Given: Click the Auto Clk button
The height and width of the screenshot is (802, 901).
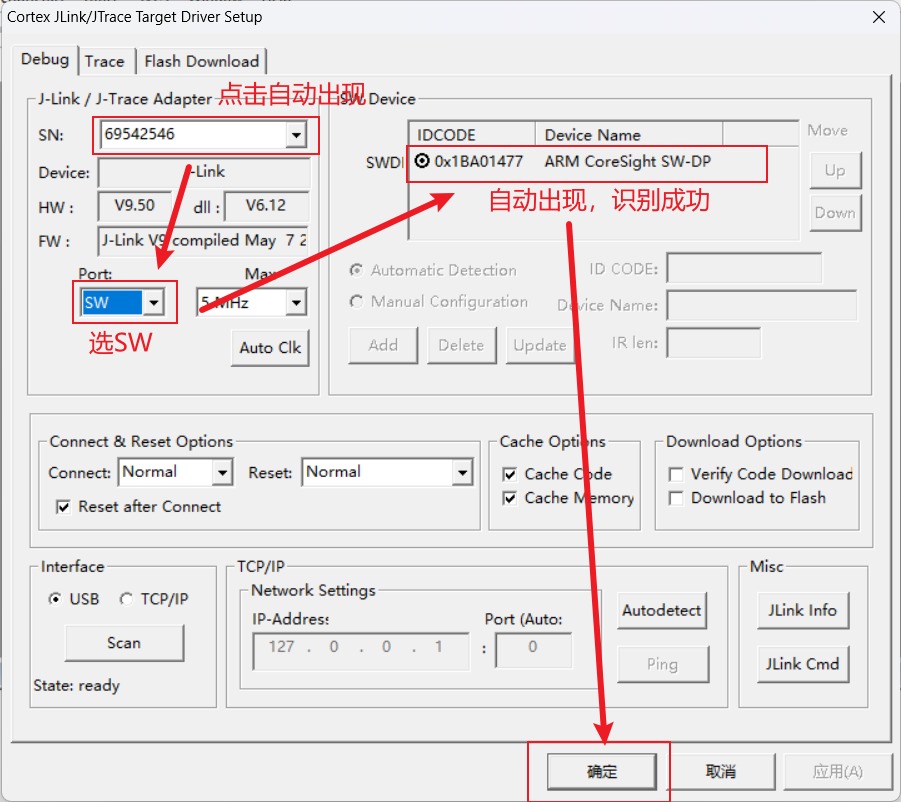Looking at the screenshot, I should pos(270,348).
